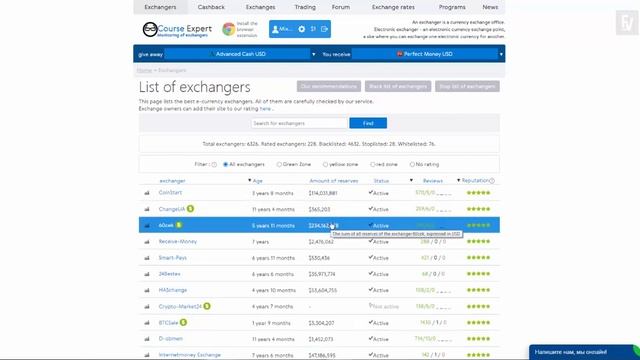
Task: Open the Exchangers top menu tab
Action: [160, 7]
